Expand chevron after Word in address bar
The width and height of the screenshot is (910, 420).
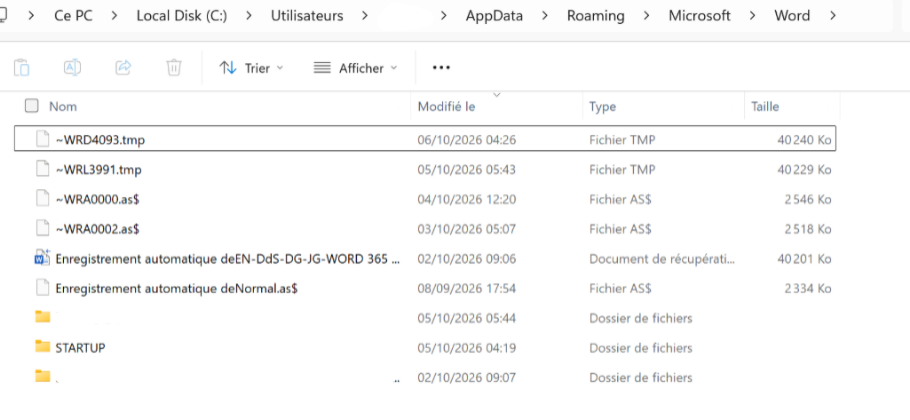[833, 16]
